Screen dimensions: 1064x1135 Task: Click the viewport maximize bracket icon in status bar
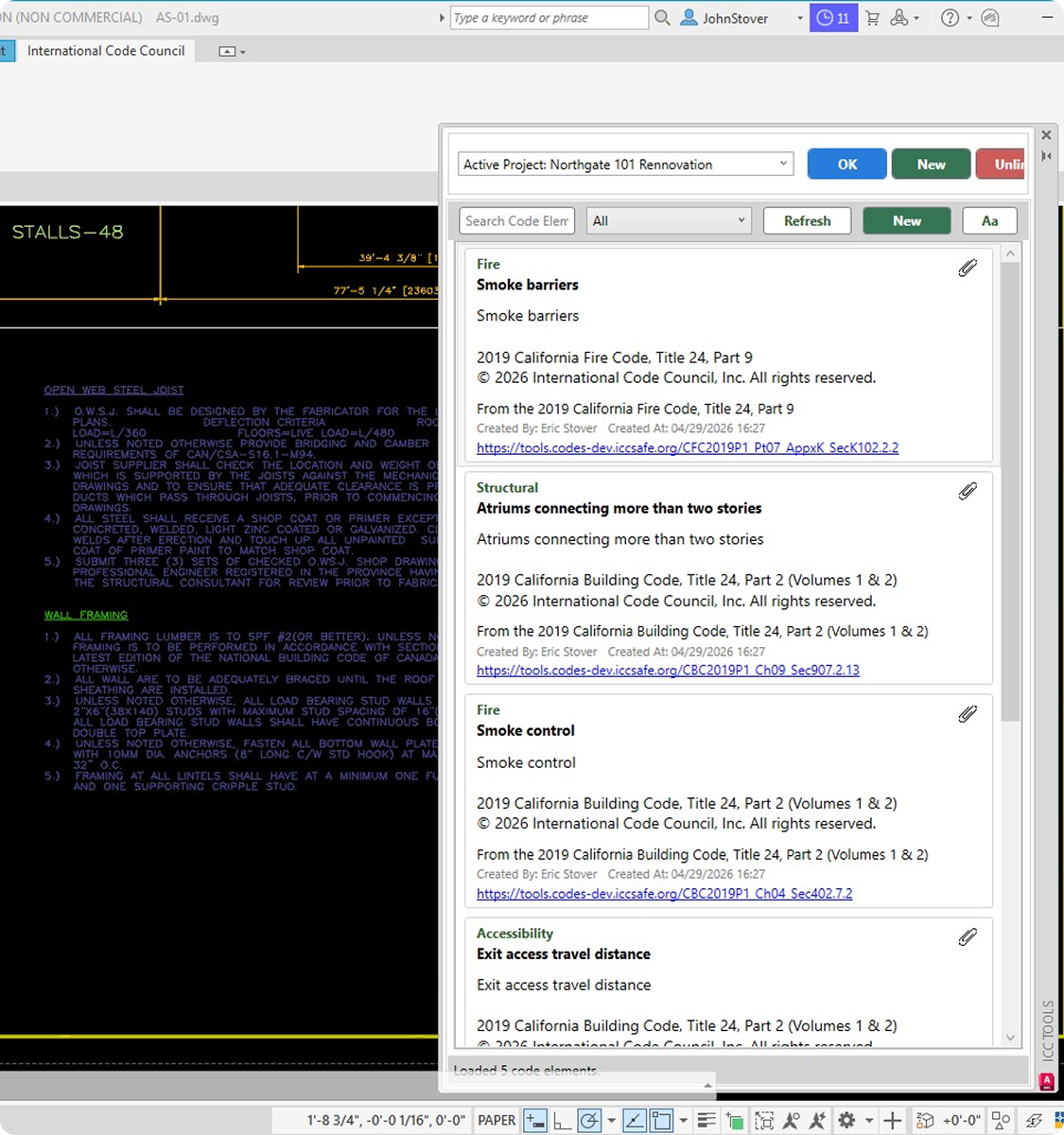[764, 1121]
